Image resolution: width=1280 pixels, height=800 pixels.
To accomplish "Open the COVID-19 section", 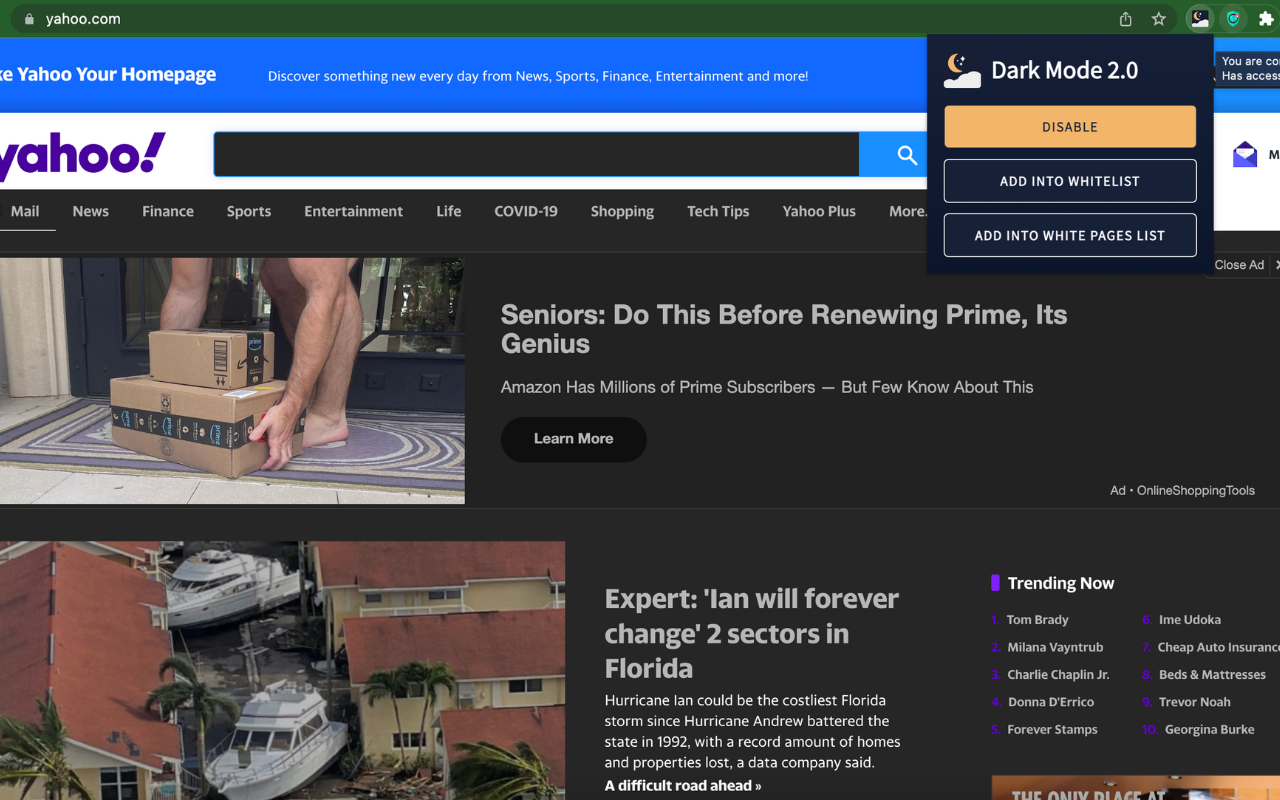I will coord(526,211).
